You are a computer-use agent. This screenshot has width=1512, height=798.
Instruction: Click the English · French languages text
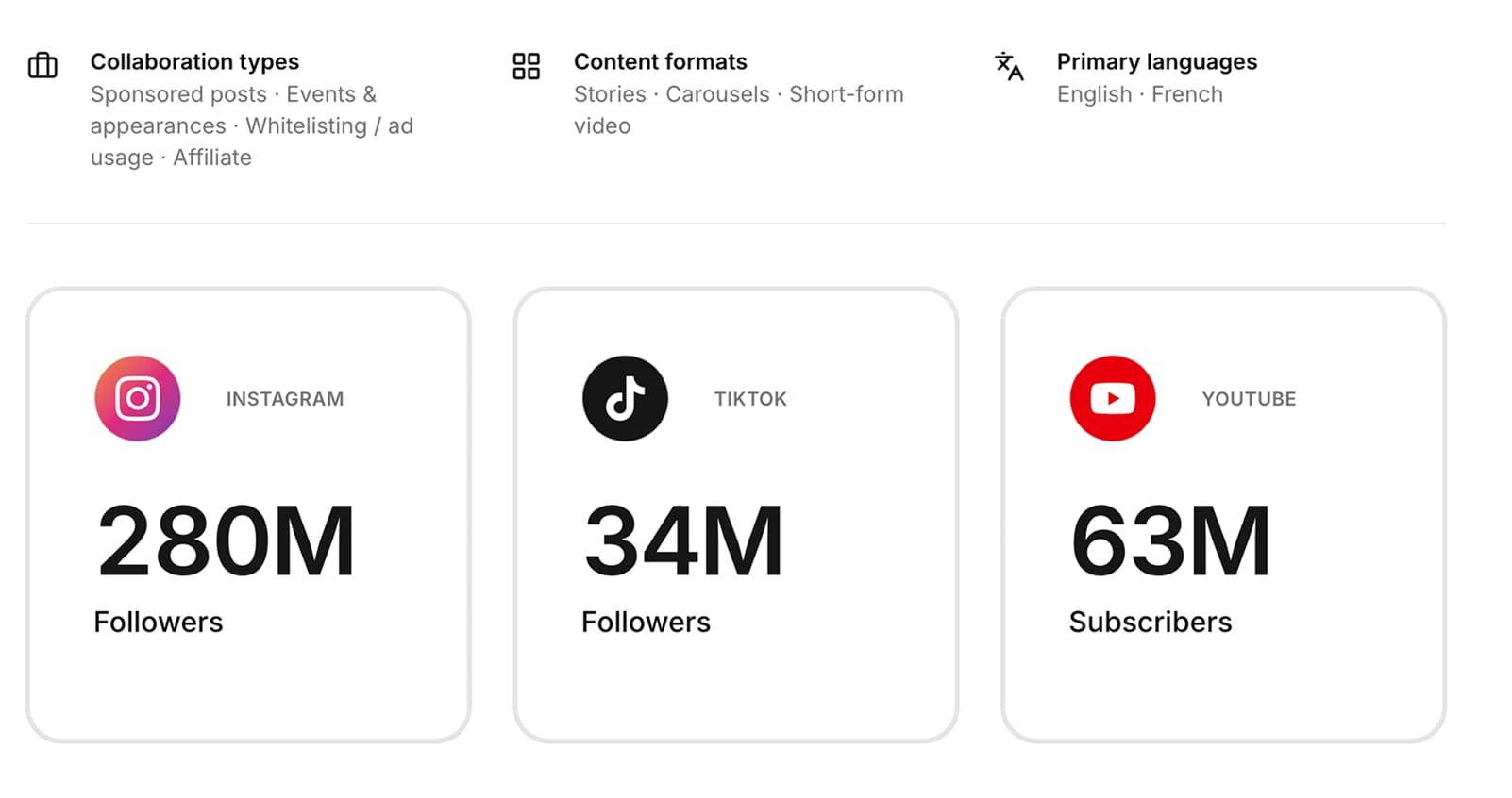[1139, 94]
